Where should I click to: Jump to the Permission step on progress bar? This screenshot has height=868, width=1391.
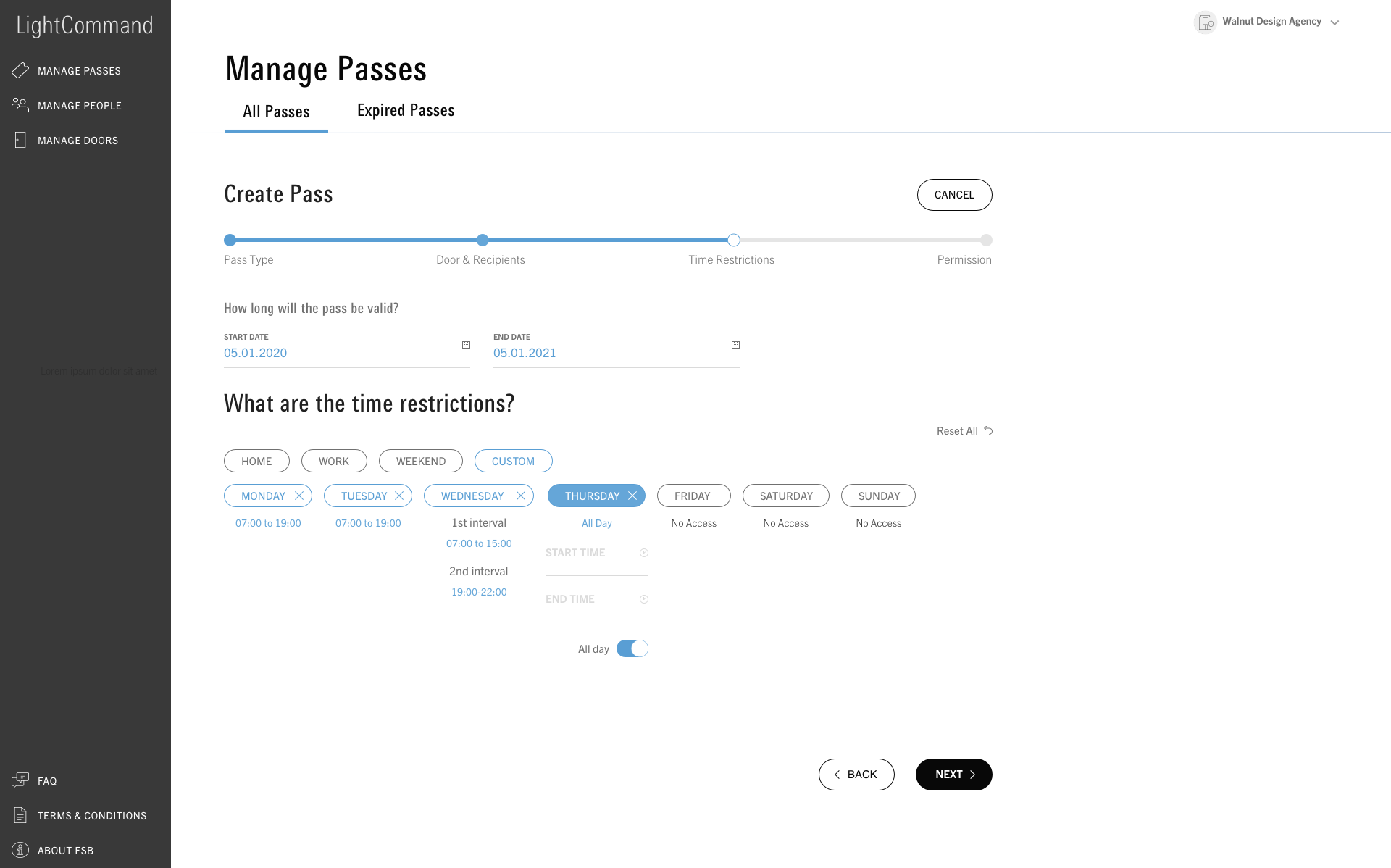pyautogui.click(x=986, y=240)
